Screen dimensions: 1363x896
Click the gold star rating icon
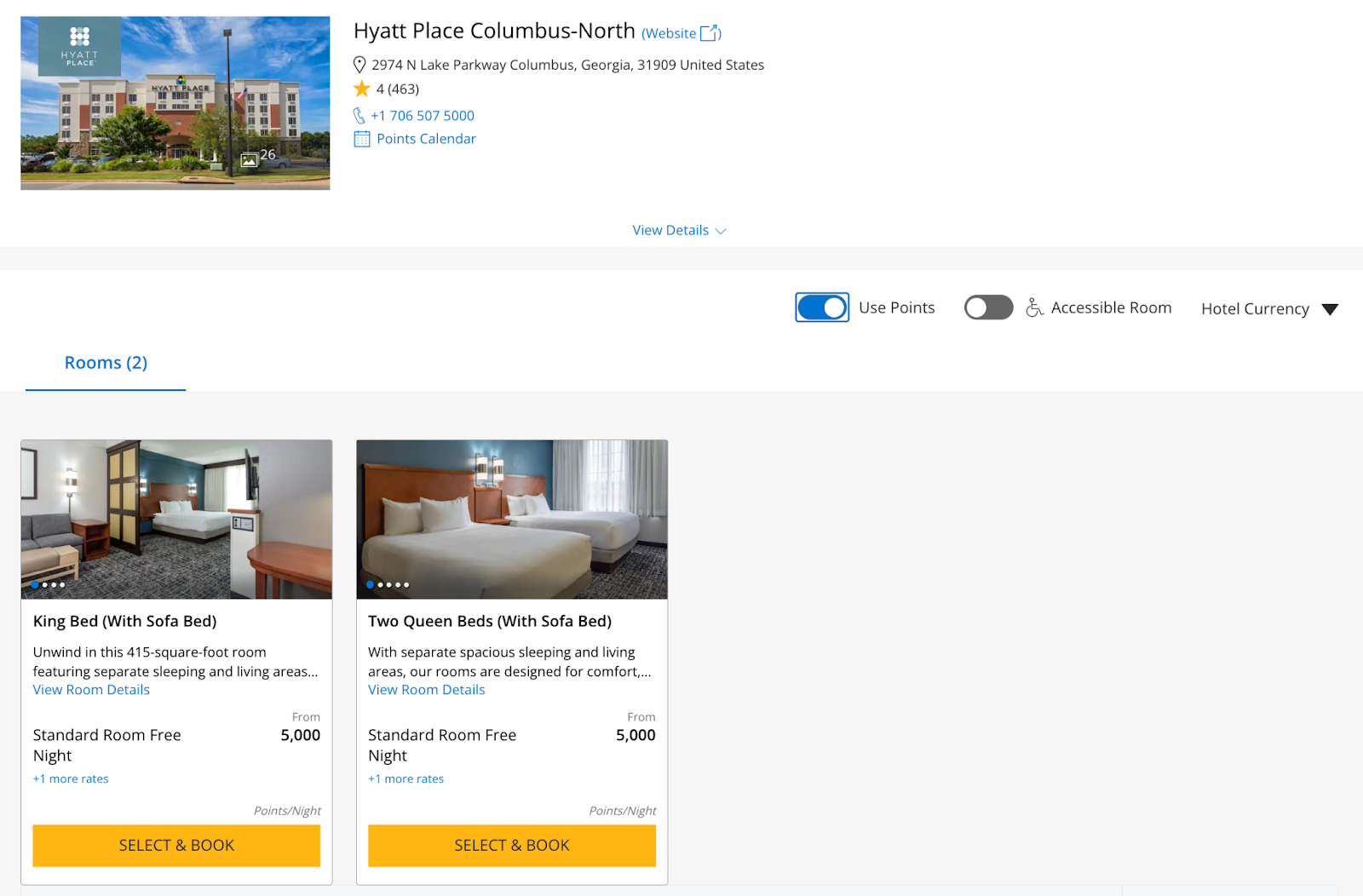click(x=362, y=89)
